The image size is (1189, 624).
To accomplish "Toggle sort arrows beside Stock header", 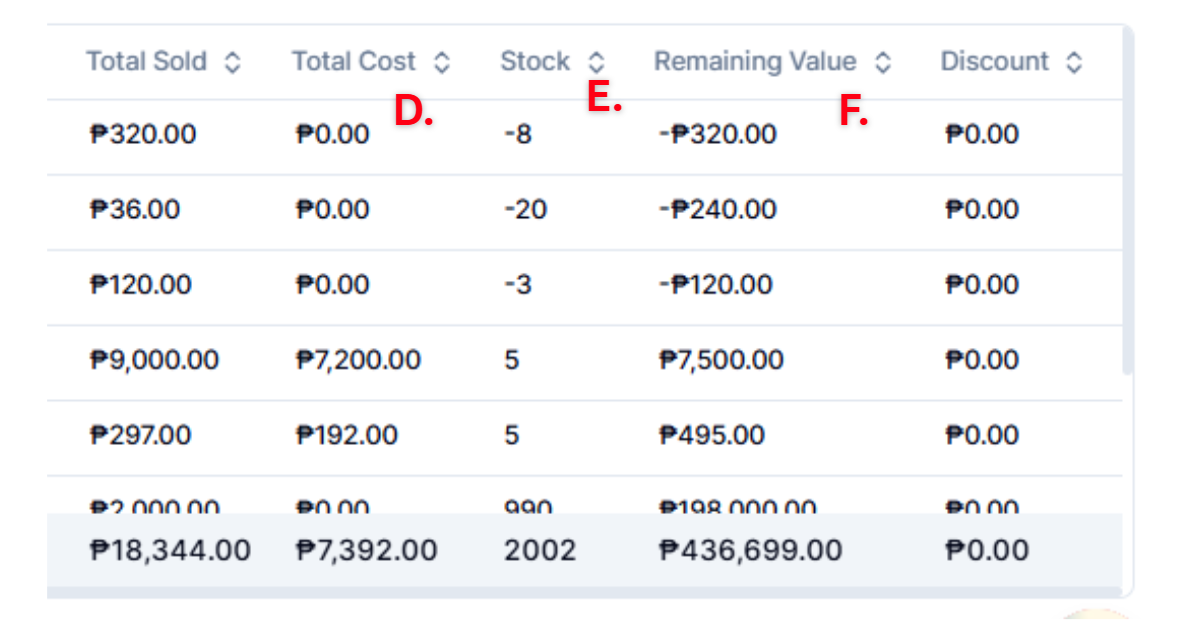I will [597, 62].
